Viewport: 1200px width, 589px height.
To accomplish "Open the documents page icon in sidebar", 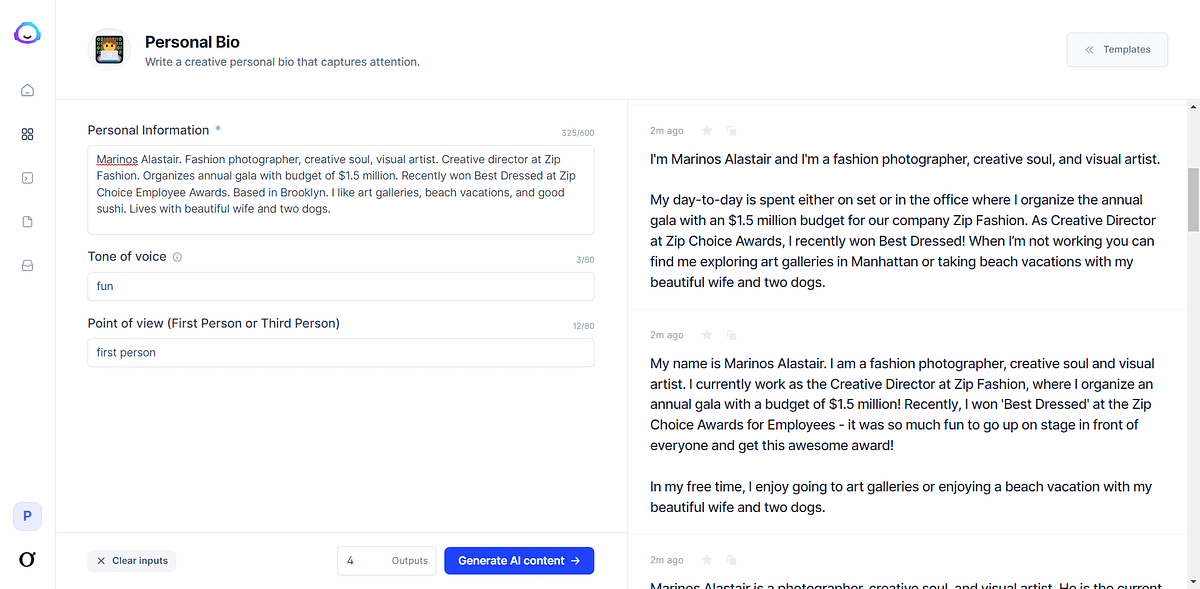I will pos(28,222).
